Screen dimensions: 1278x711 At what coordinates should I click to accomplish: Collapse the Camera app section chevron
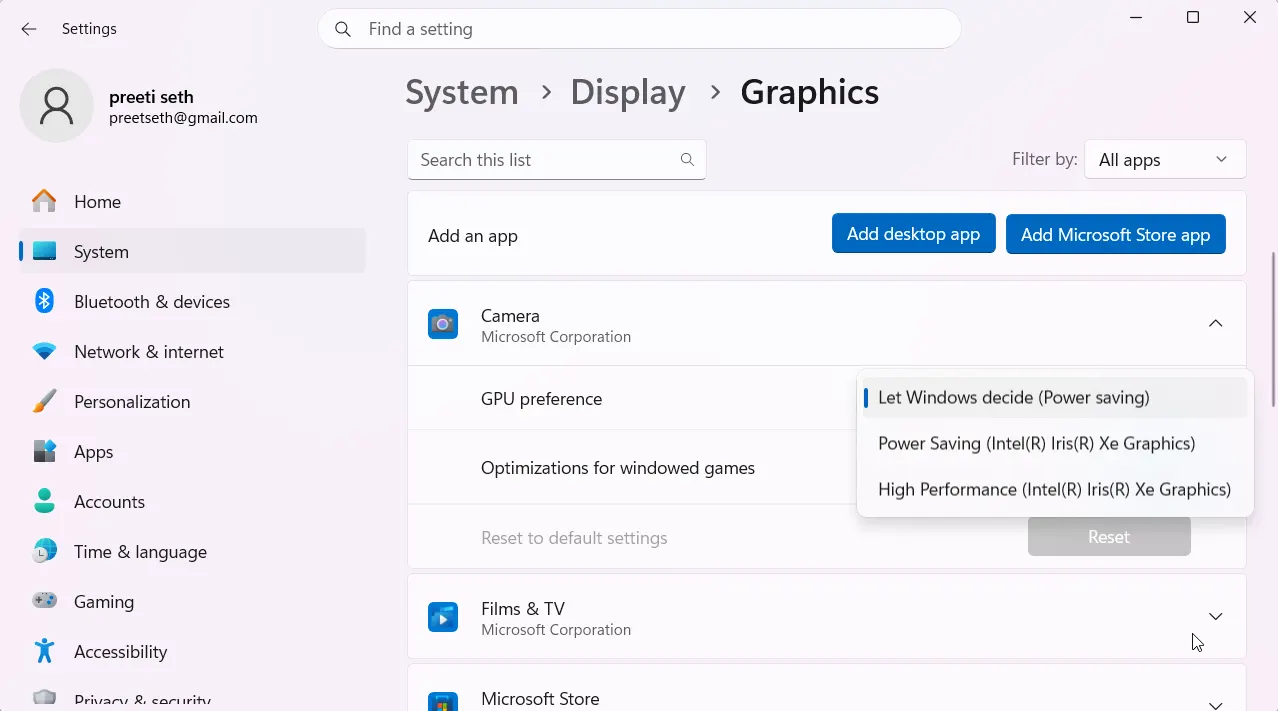pos(1215,323)
